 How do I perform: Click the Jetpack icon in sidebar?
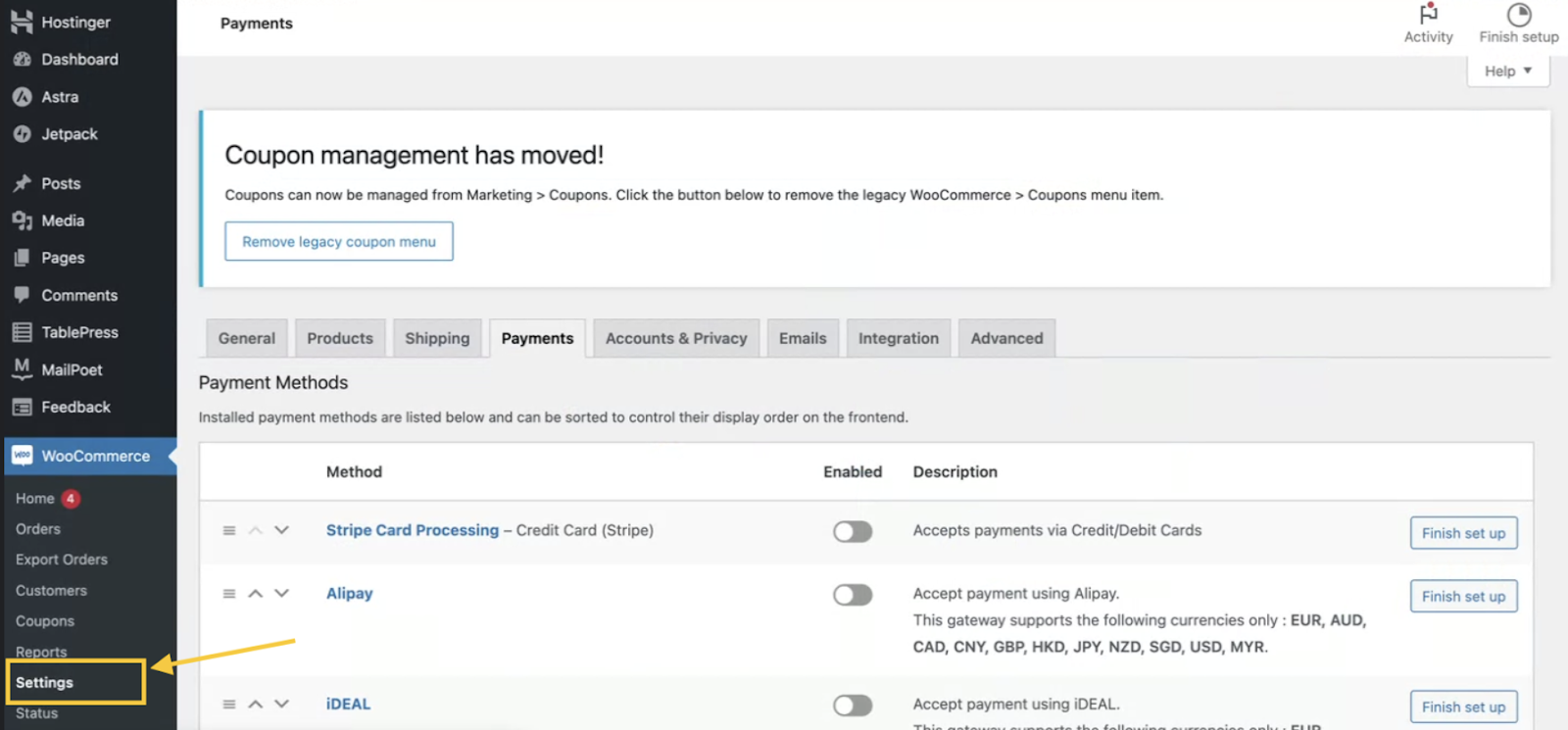click(22, 134)
